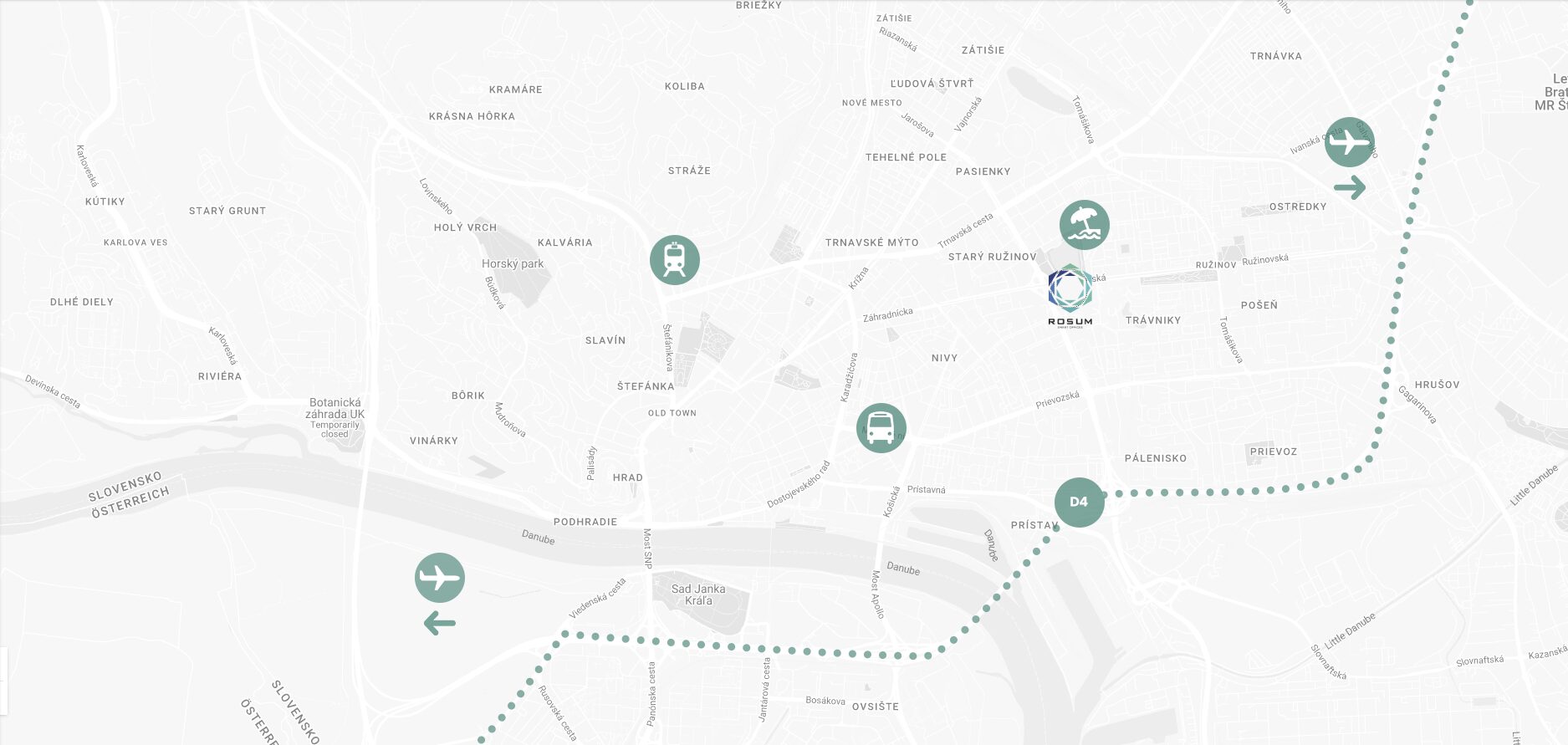Click the NIVY district label
Image resolution: width=1568 pixels, height=745 pixels.
click(x=945, y=358)
